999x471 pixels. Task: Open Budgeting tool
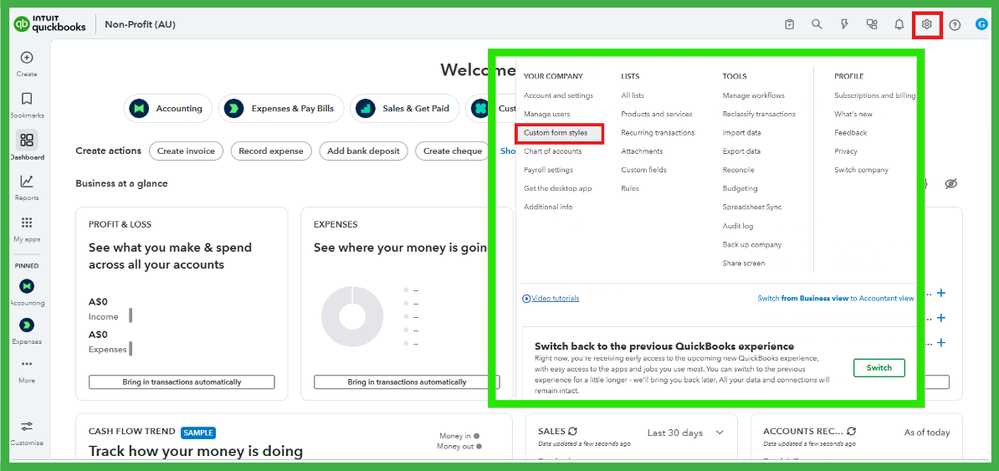coord(740,189)
